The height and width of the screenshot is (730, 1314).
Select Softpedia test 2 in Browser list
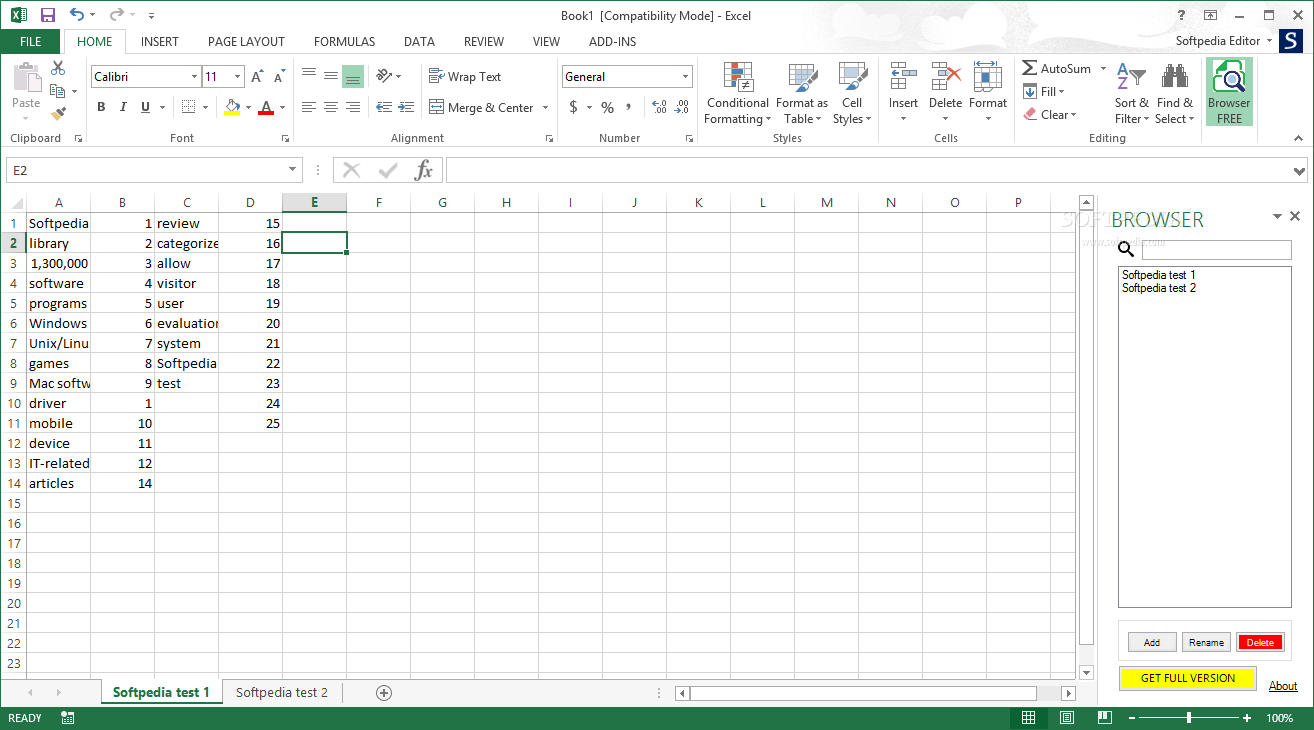1159,288
